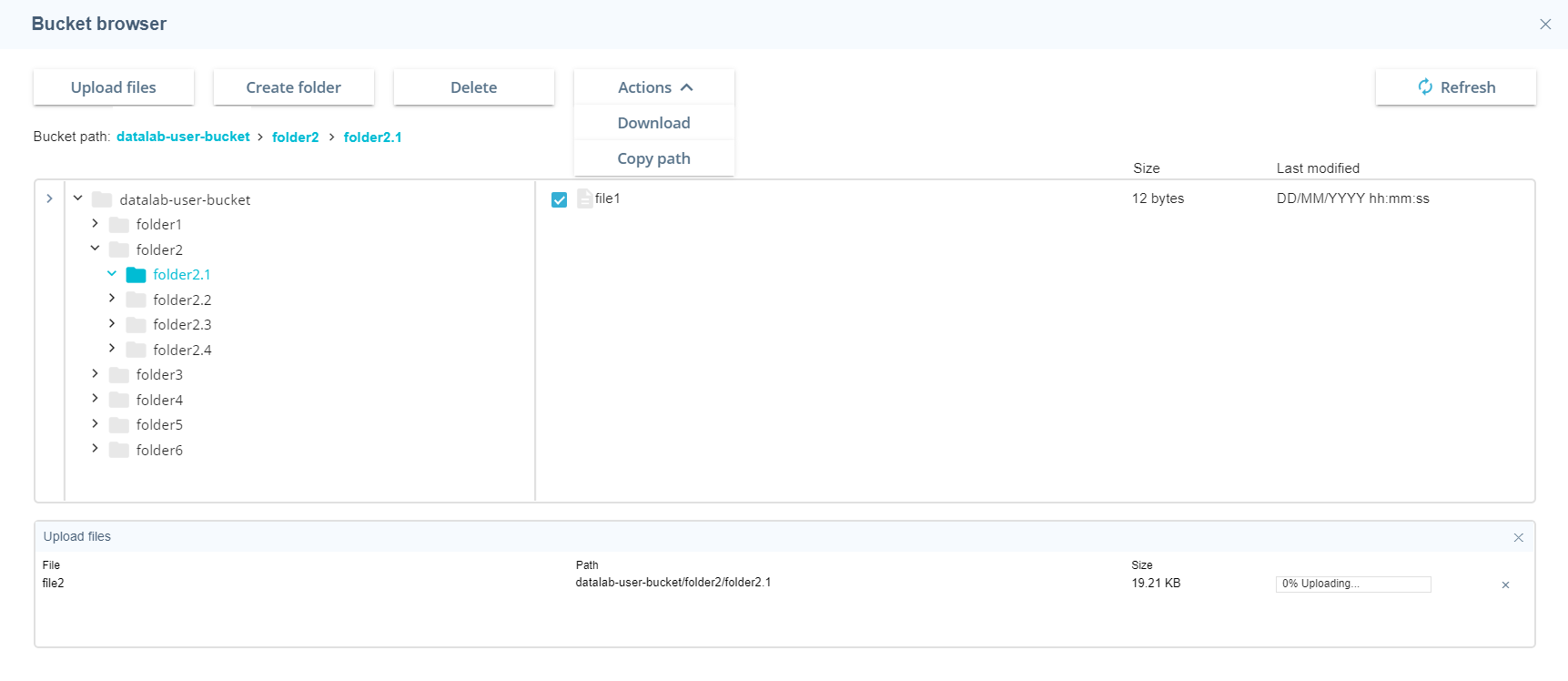Viewport: 1568px width, 681px height.
Task: Click the file1 file name
Action: [607, 198]
